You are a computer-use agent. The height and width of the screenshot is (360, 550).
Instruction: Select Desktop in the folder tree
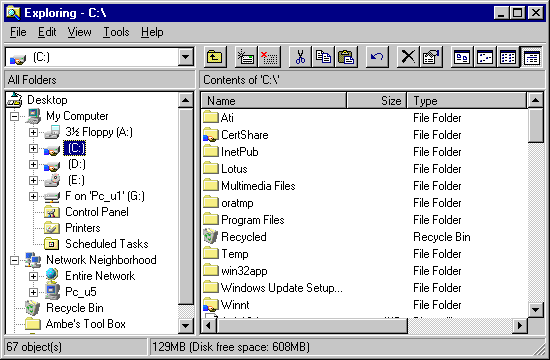coord(47,100)
